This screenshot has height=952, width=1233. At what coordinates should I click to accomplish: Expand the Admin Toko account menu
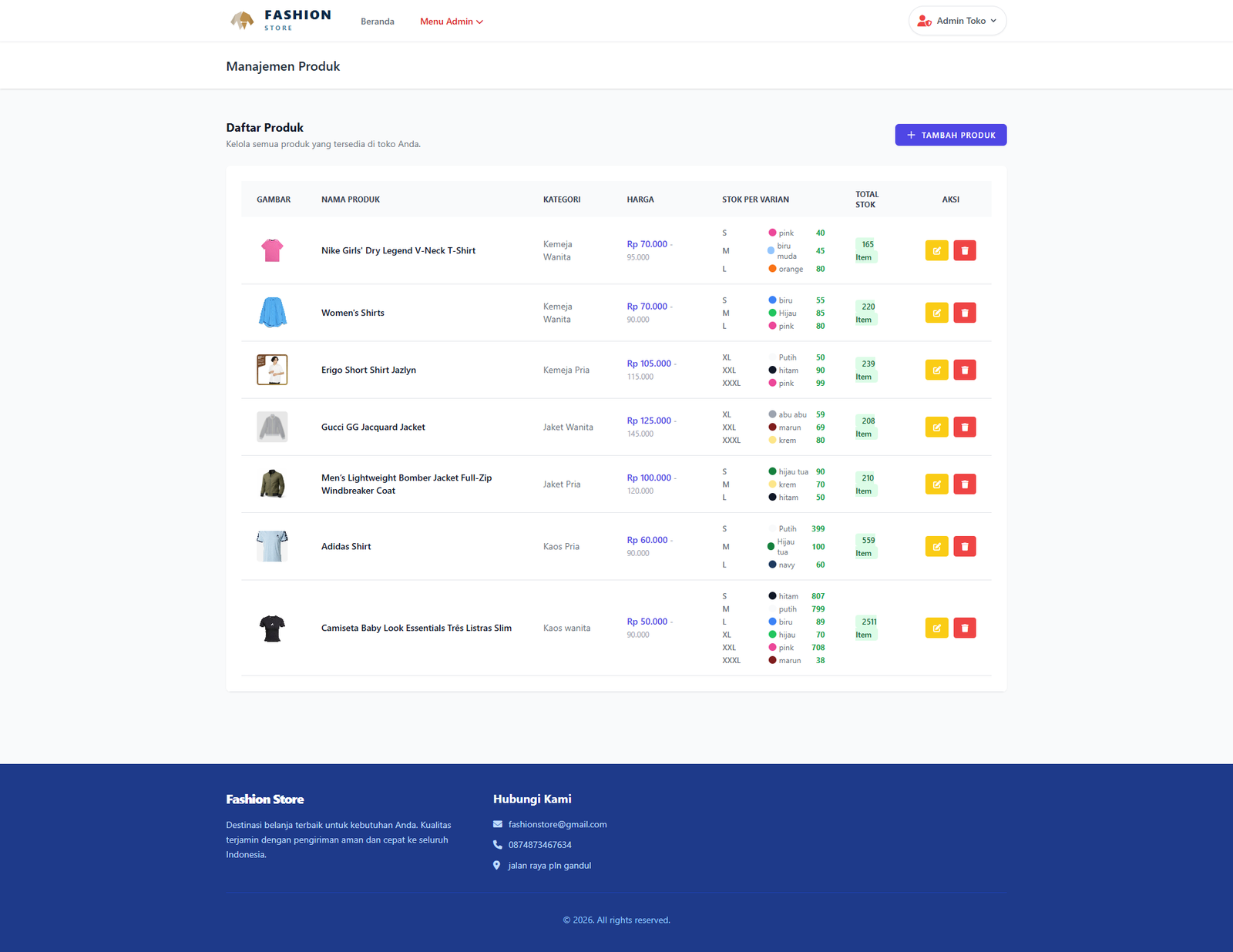pos(957,21)
